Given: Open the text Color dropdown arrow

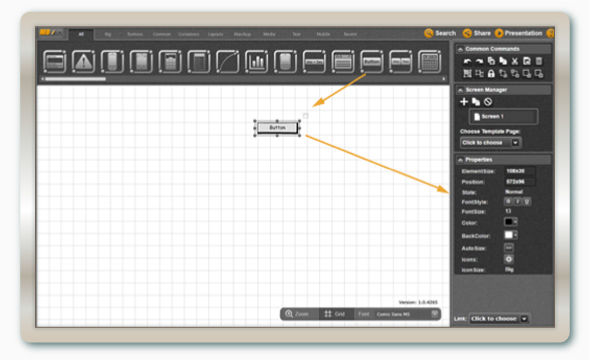Looking at the screenshot, I should click(x=515, y=222).
